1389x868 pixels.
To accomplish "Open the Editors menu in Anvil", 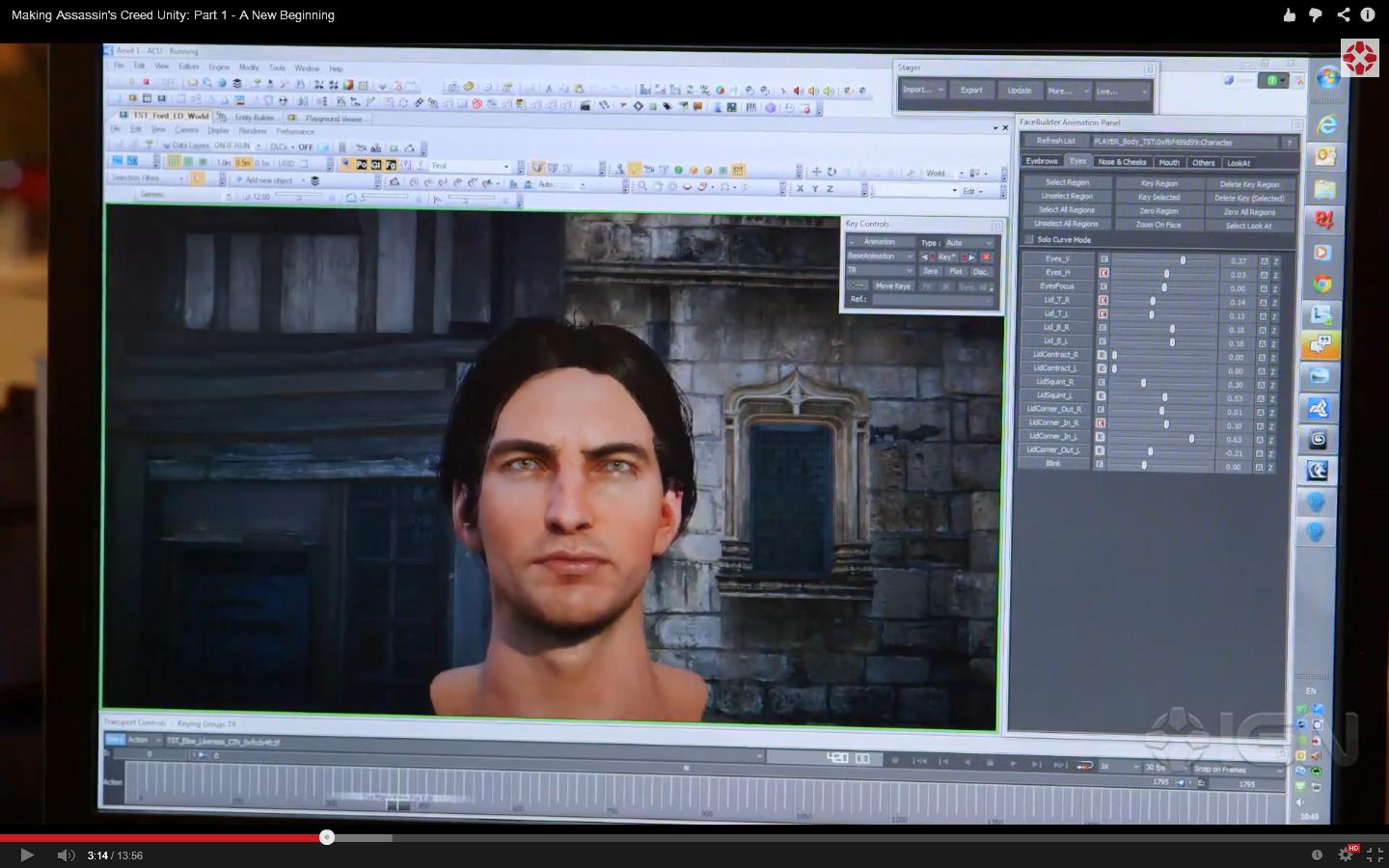I will pyautogui.click(x=189, y=67).
